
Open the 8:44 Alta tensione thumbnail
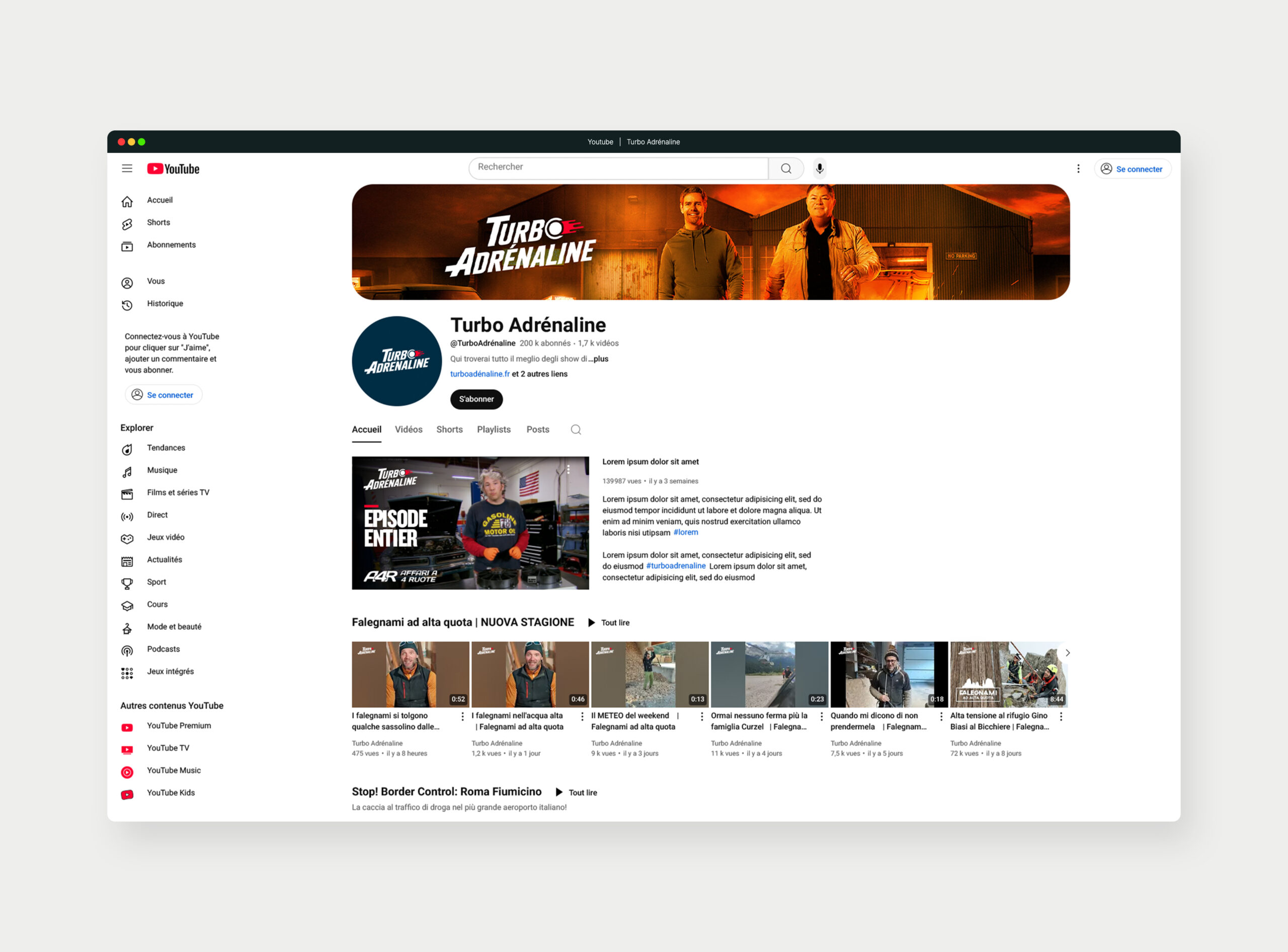(1009, 675)
